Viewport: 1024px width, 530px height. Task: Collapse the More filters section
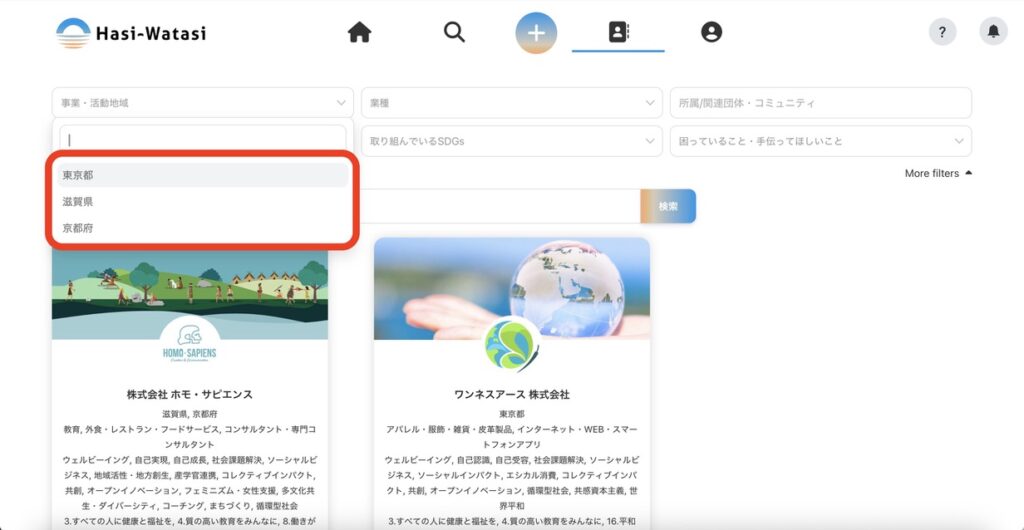point(938,174)
